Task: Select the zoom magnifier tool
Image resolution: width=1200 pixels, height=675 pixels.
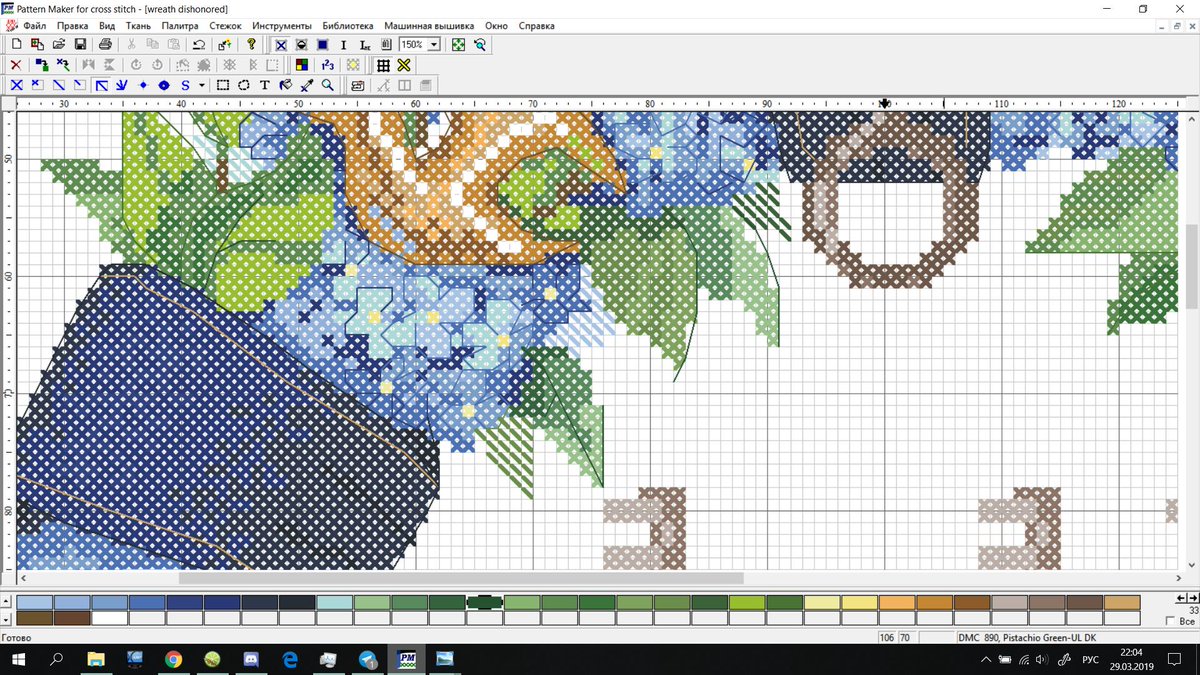Action: [326, 85]
